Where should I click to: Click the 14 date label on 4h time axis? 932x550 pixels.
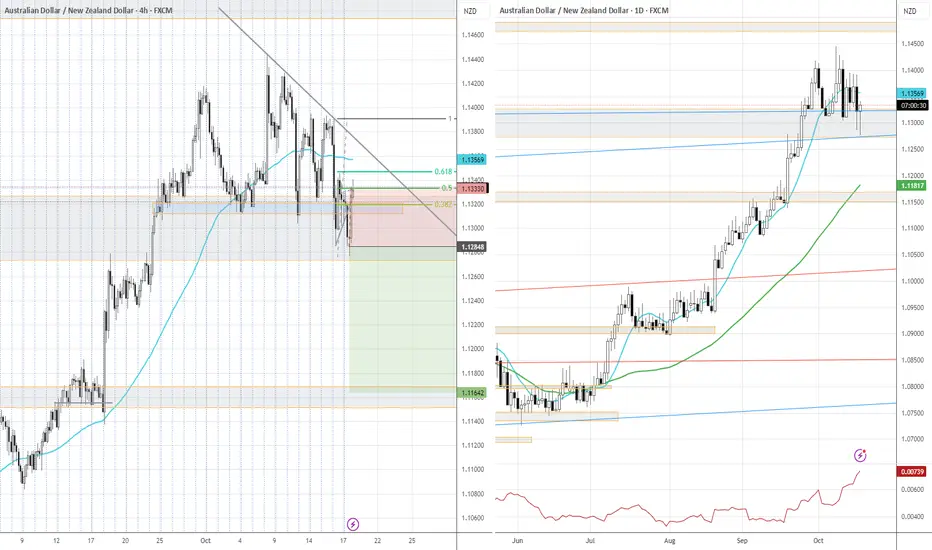(309, 540)
